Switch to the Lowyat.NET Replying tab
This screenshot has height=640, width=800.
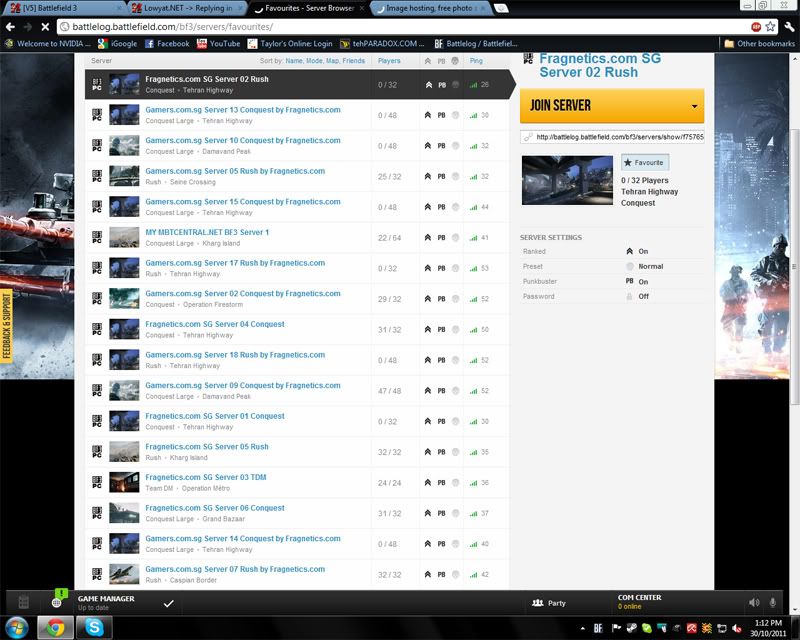[x=186, y=8]
